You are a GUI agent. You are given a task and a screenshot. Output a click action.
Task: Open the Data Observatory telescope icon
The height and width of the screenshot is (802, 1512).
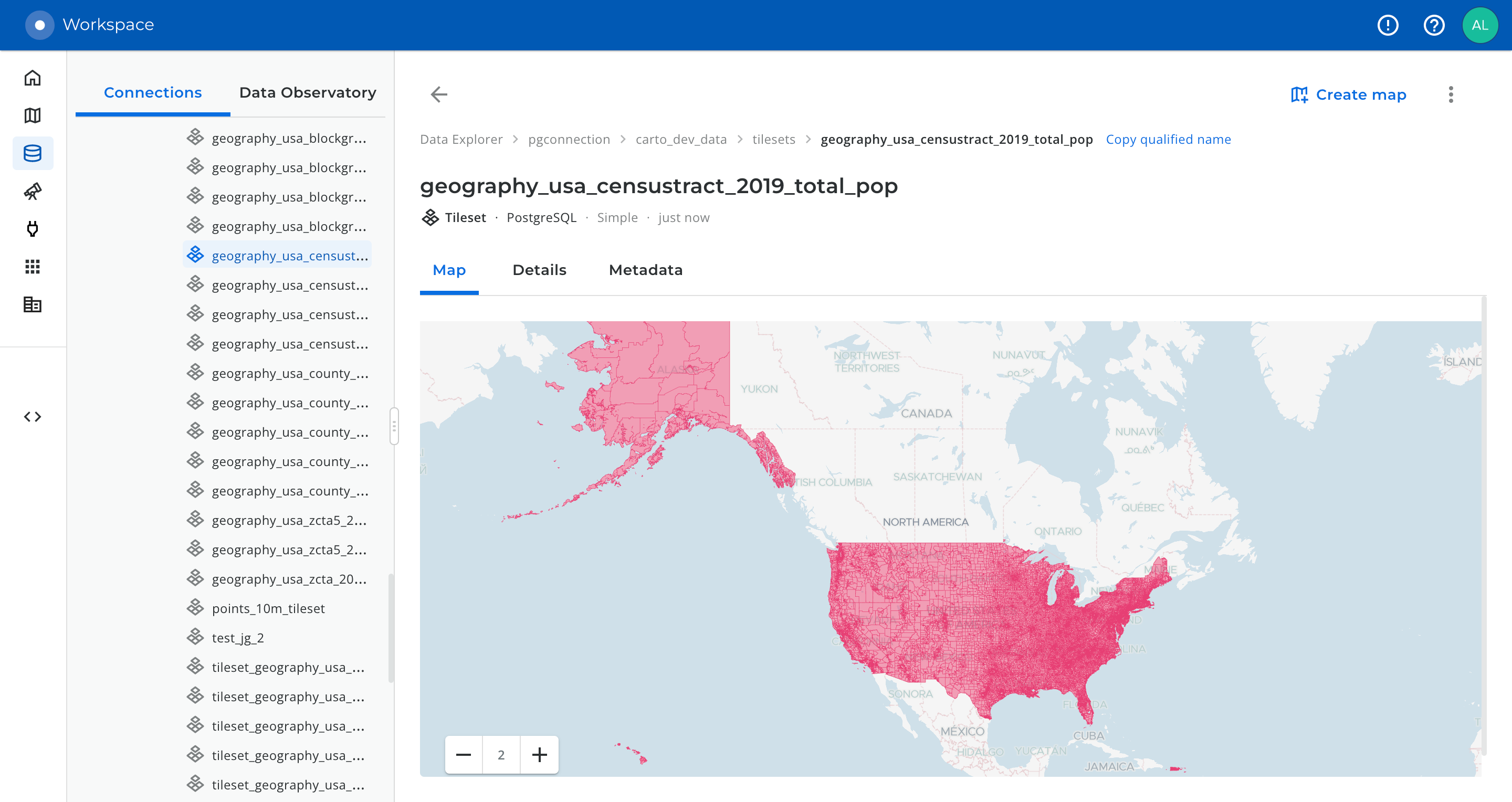tap(32, 191)
